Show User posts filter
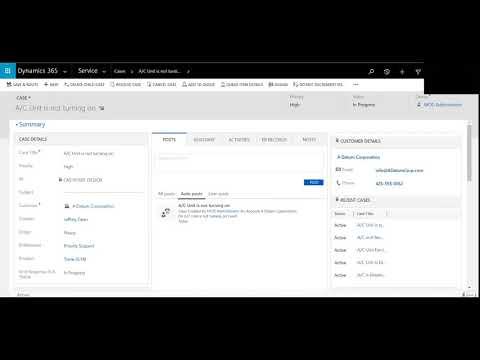480x360 pixels. [218, 194]
